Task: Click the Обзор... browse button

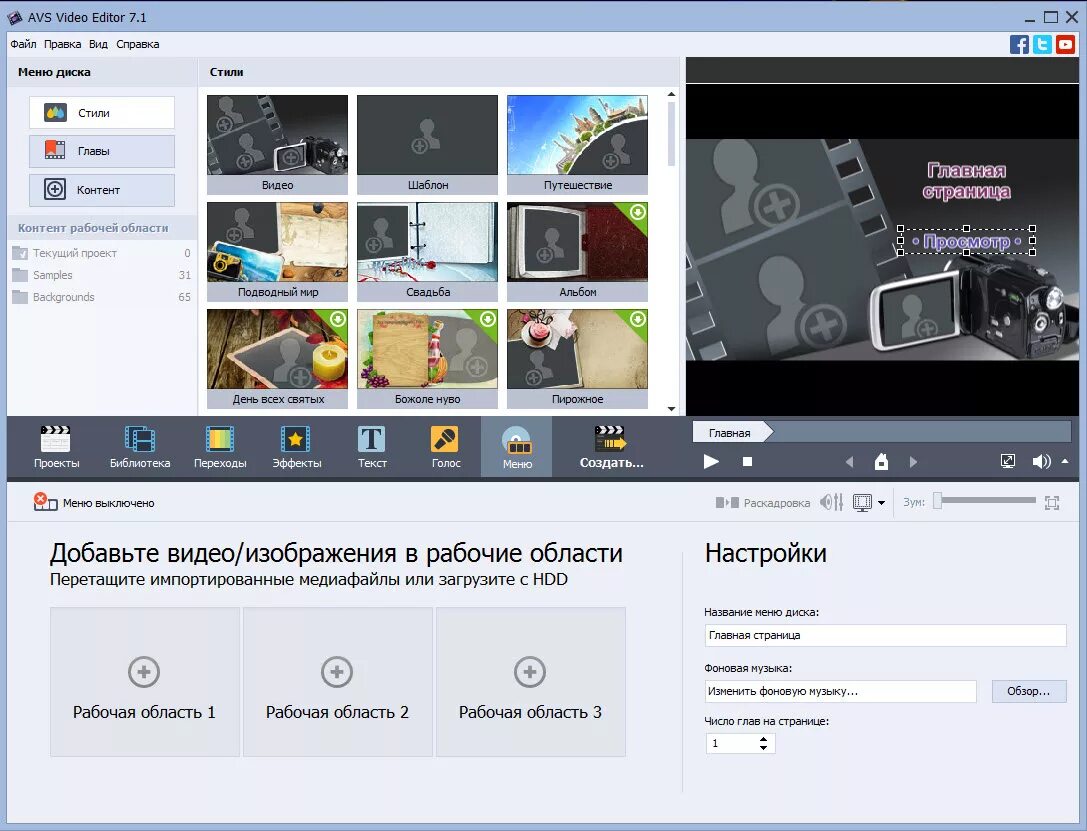Action: [x=1029, y=691]
